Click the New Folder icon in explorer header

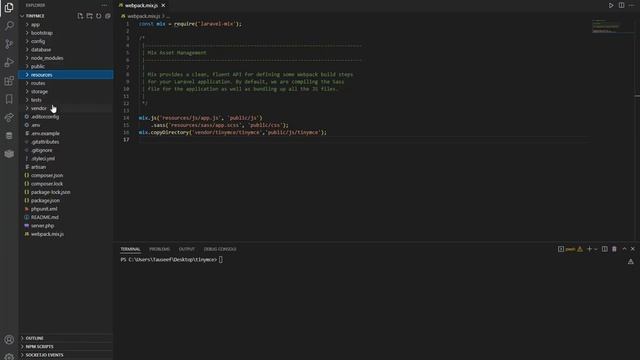89,16
